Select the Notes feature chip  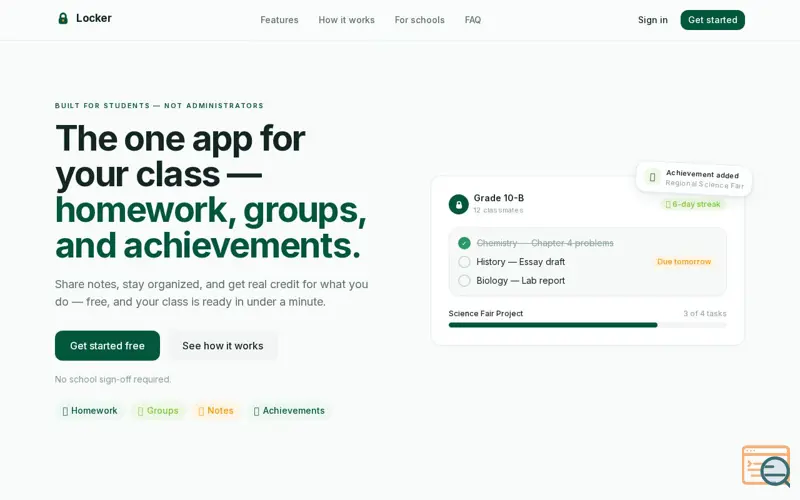(216, 411)
